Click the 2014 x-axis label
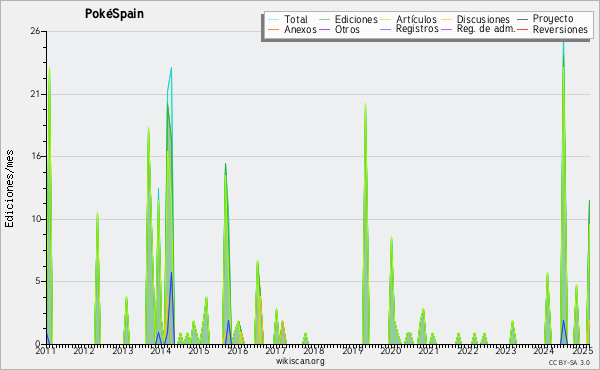Viewport: 600px width, 370px height. point(160,351)
